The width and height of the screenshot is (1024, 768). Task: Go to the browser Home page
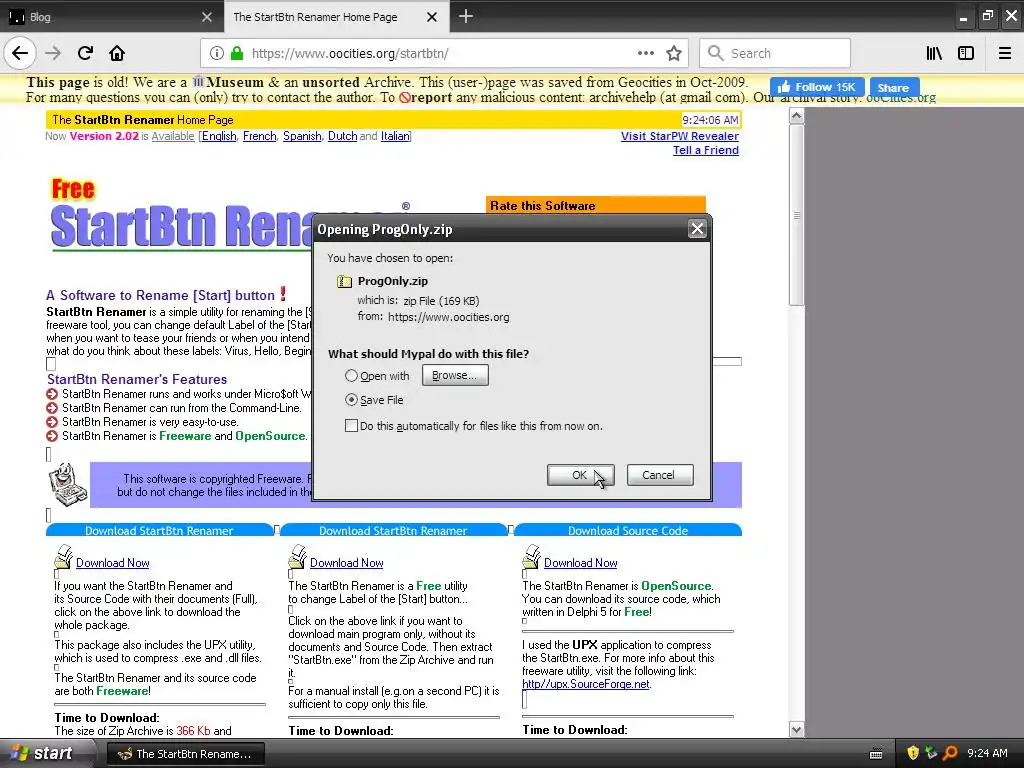pyautogui.click(x=117, y=53)
